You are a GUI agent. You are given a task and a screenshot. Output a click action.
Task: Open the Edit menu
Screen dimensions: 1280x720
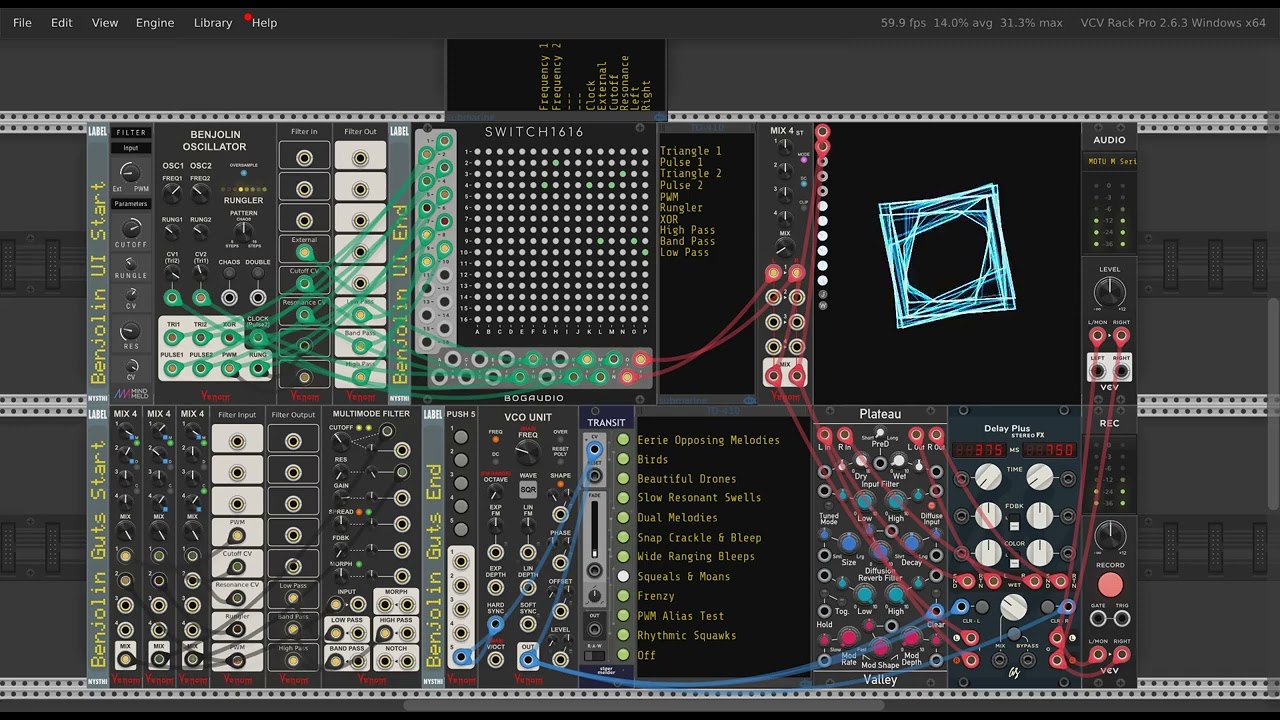[62, 22]
